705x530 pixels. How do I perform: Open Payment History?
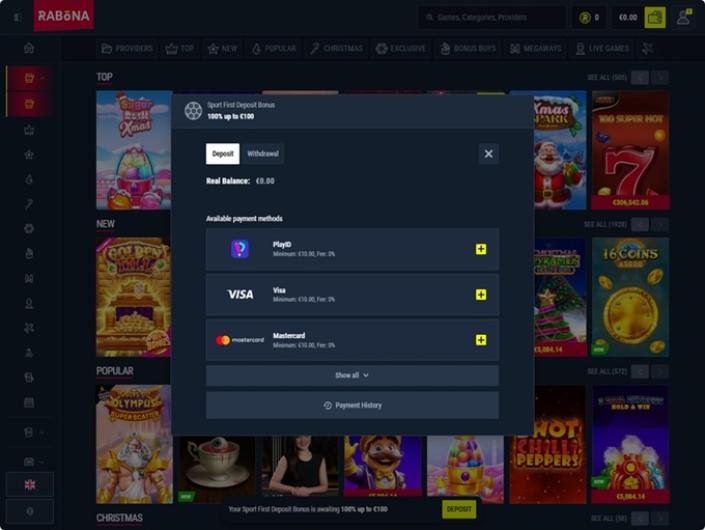[x=352, y=405]
